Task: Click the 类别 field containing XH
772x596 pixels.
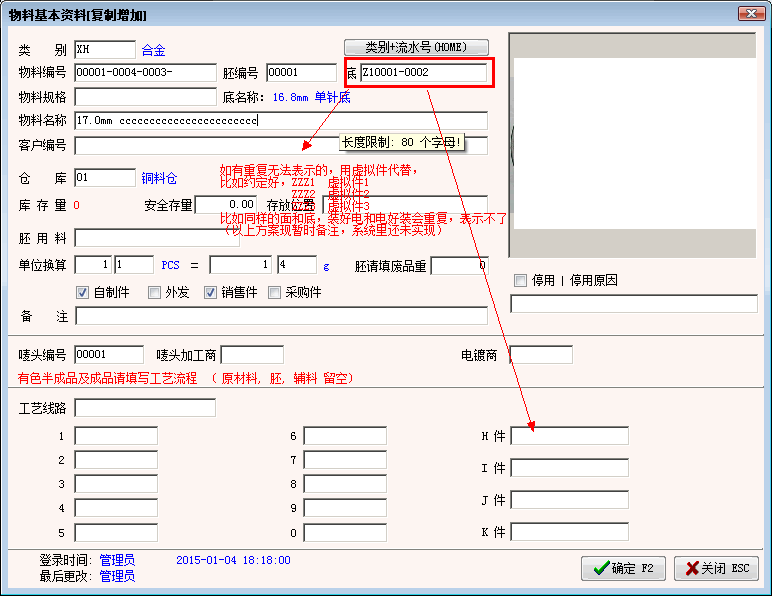Action: [105, 50]
